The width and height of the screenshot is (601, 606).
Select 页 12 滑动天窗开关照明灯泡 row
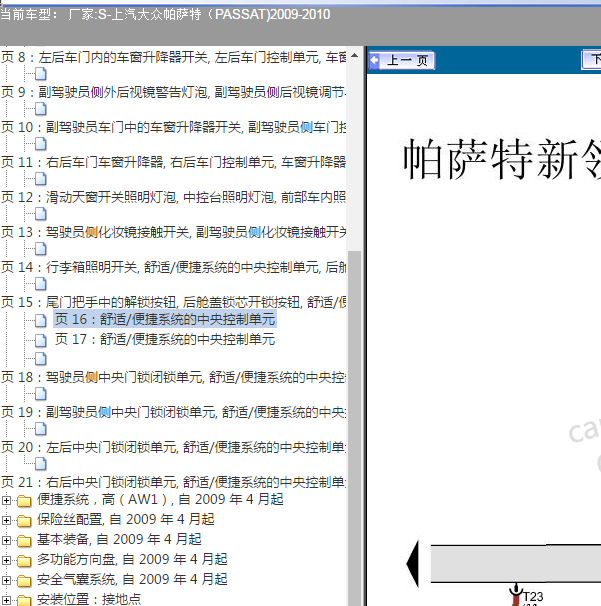click(x=173, y=197)
